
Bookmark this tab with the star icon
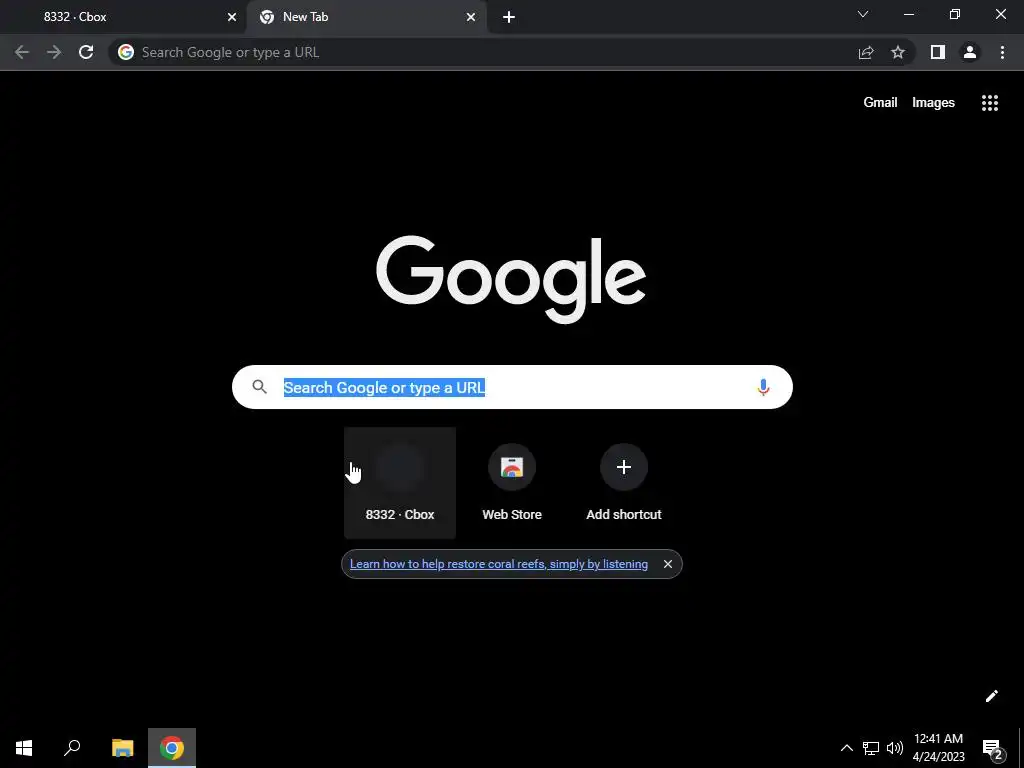coord(898,52)
